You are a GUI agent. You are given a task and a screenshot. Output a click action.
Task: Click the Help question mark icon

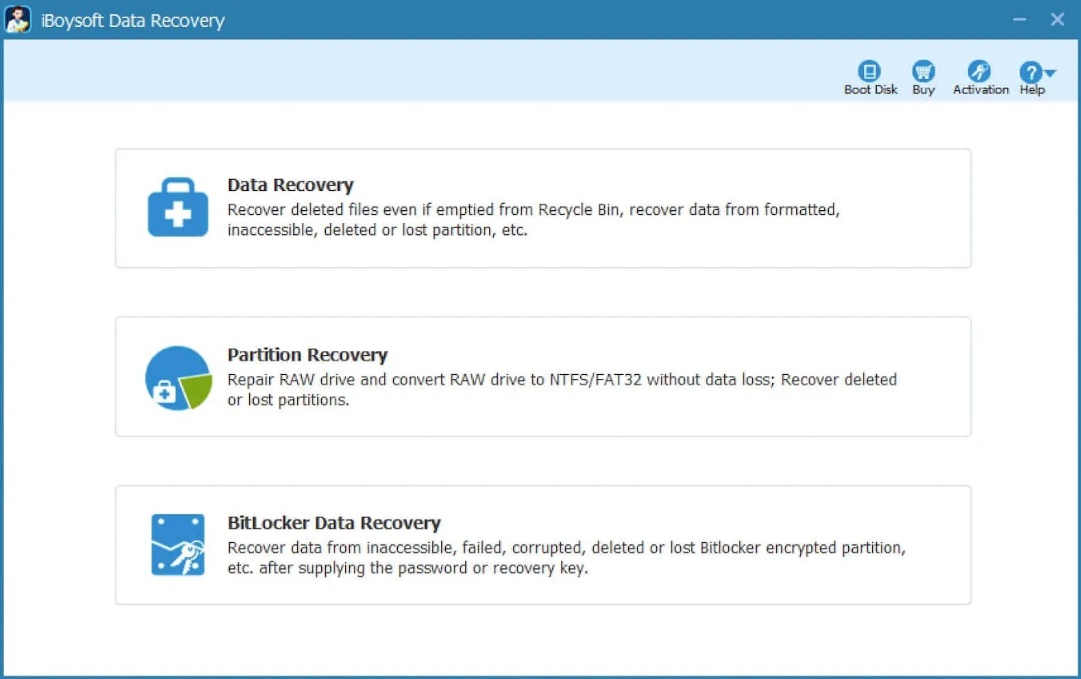click(1030, 72)
